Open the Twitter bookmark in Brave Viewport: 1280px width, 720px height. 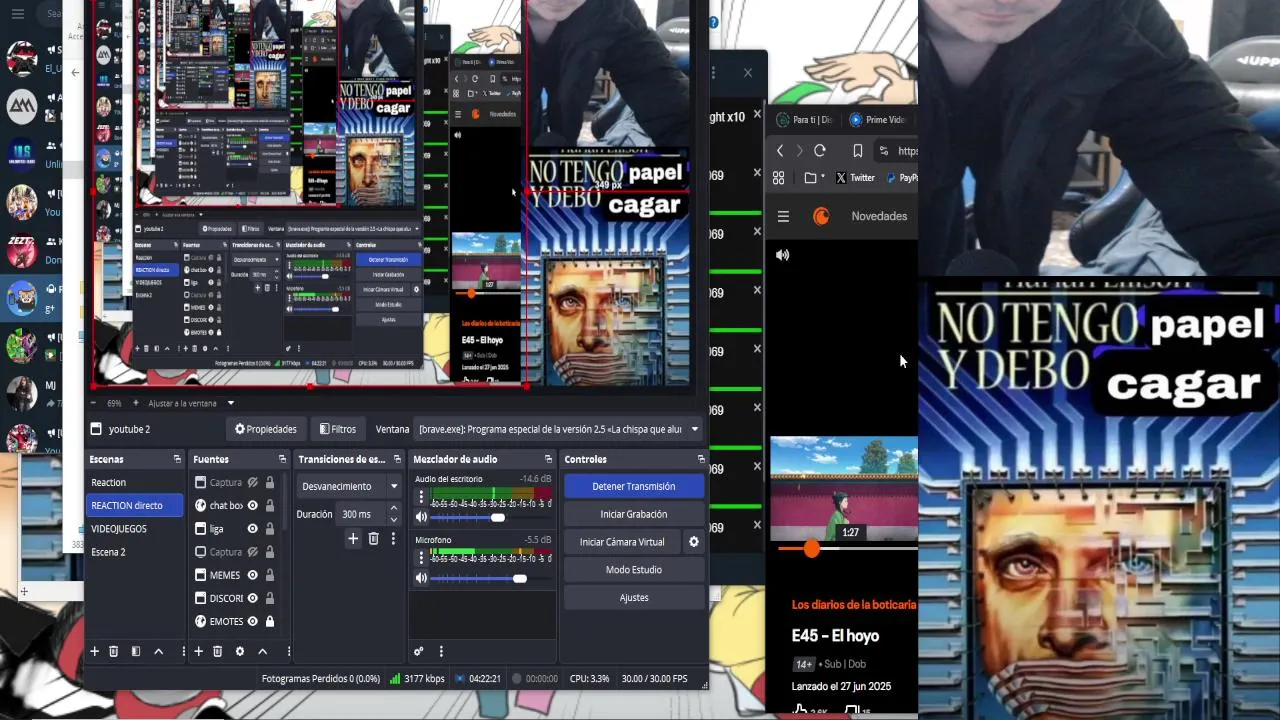855,178
